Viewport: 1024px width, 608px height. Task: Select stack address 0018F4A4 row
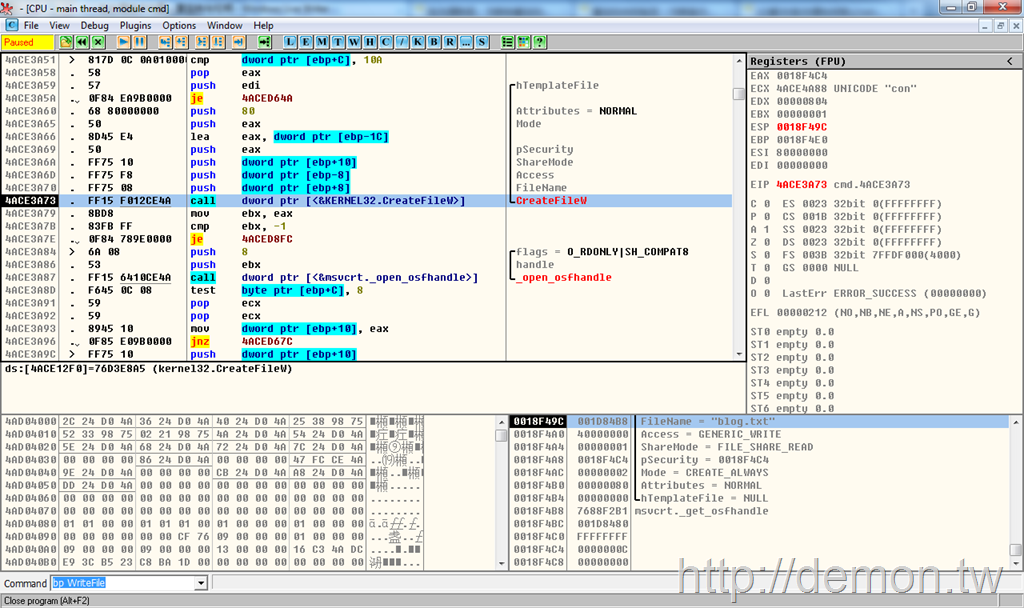[x=758, y=447]
